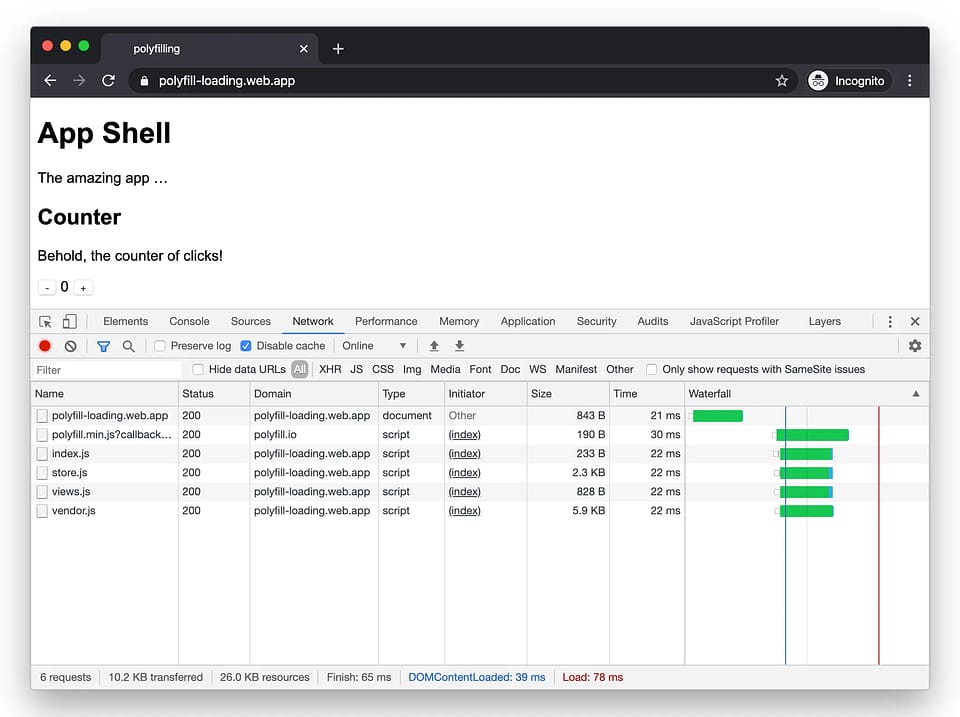
Task: Bookmark this page with star icon
Action: [782, 81]
